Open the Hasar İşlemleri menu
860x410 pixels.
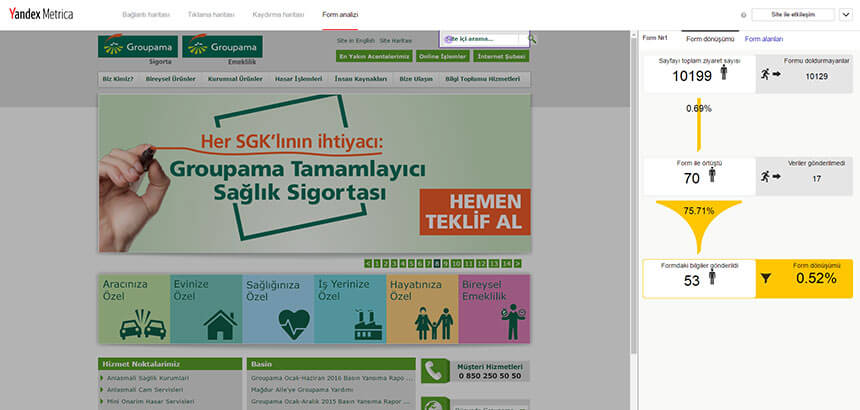click(298, 79)
